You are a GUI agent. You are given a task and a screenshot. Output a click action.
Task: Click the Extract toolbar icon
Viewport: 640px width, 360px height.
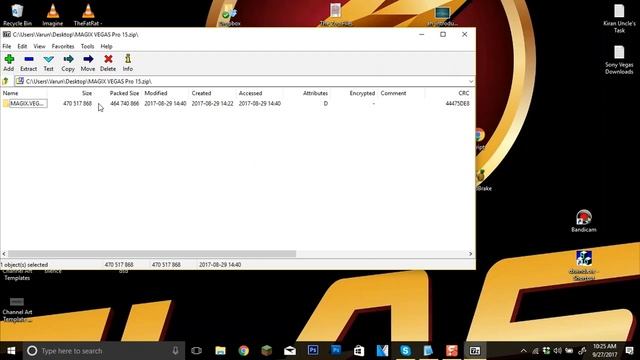29,63
